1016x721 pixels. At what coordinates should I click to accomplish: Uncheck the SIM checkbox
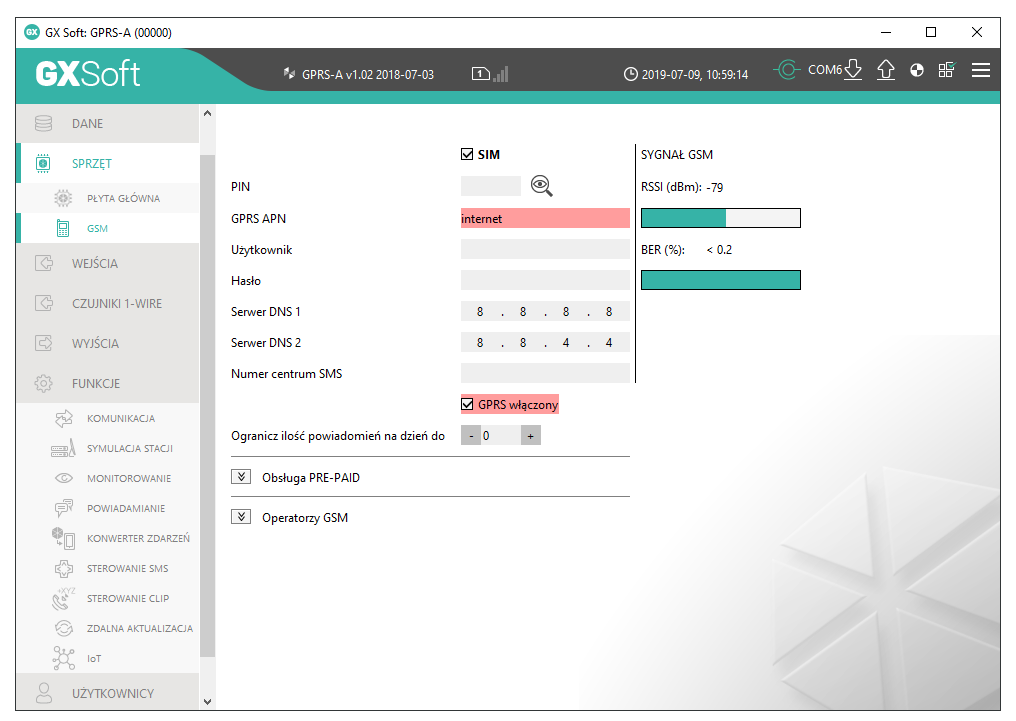[x=467, y=155]
